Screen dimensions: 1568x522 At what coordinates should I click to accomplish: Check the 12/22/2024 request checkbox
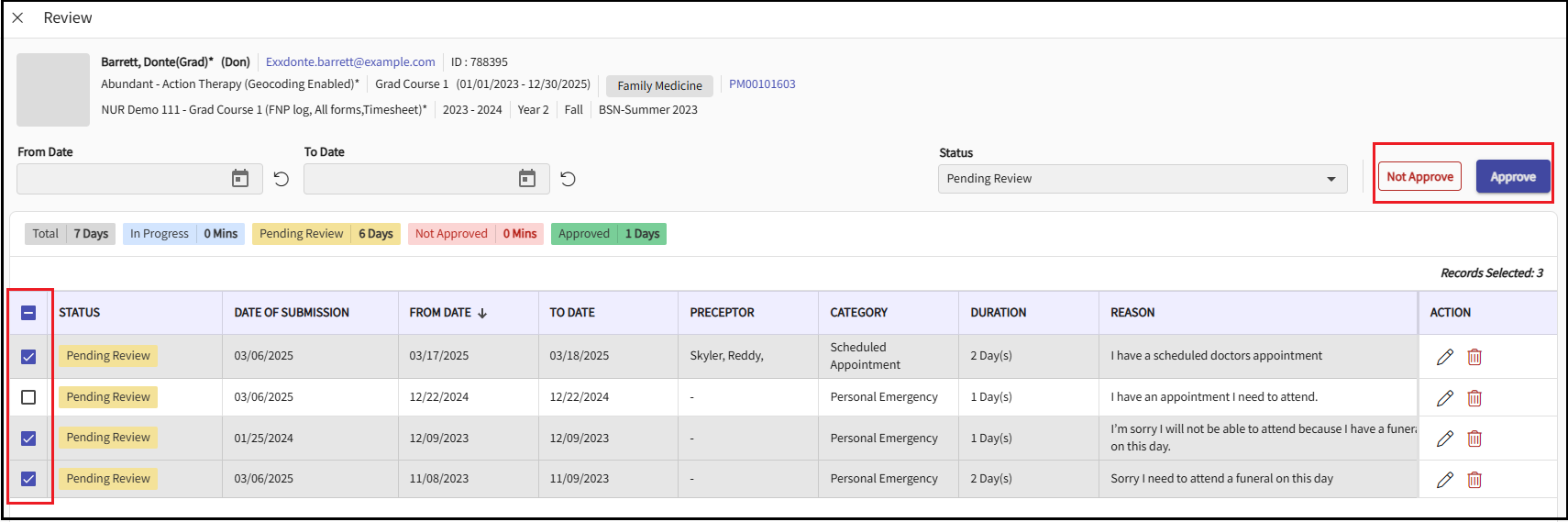click(x=28, y=397)
